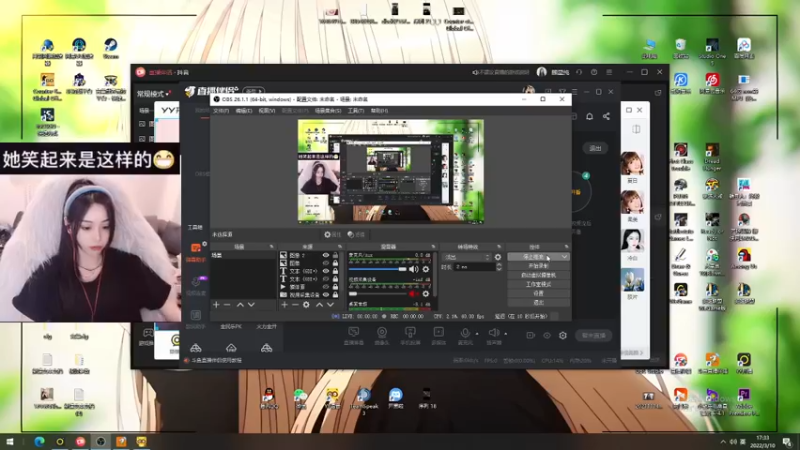This screenshot has width=800, height=450.
Task: Open 麦克风/Aux mixer settings gear
Action: (x=426, y=269)
